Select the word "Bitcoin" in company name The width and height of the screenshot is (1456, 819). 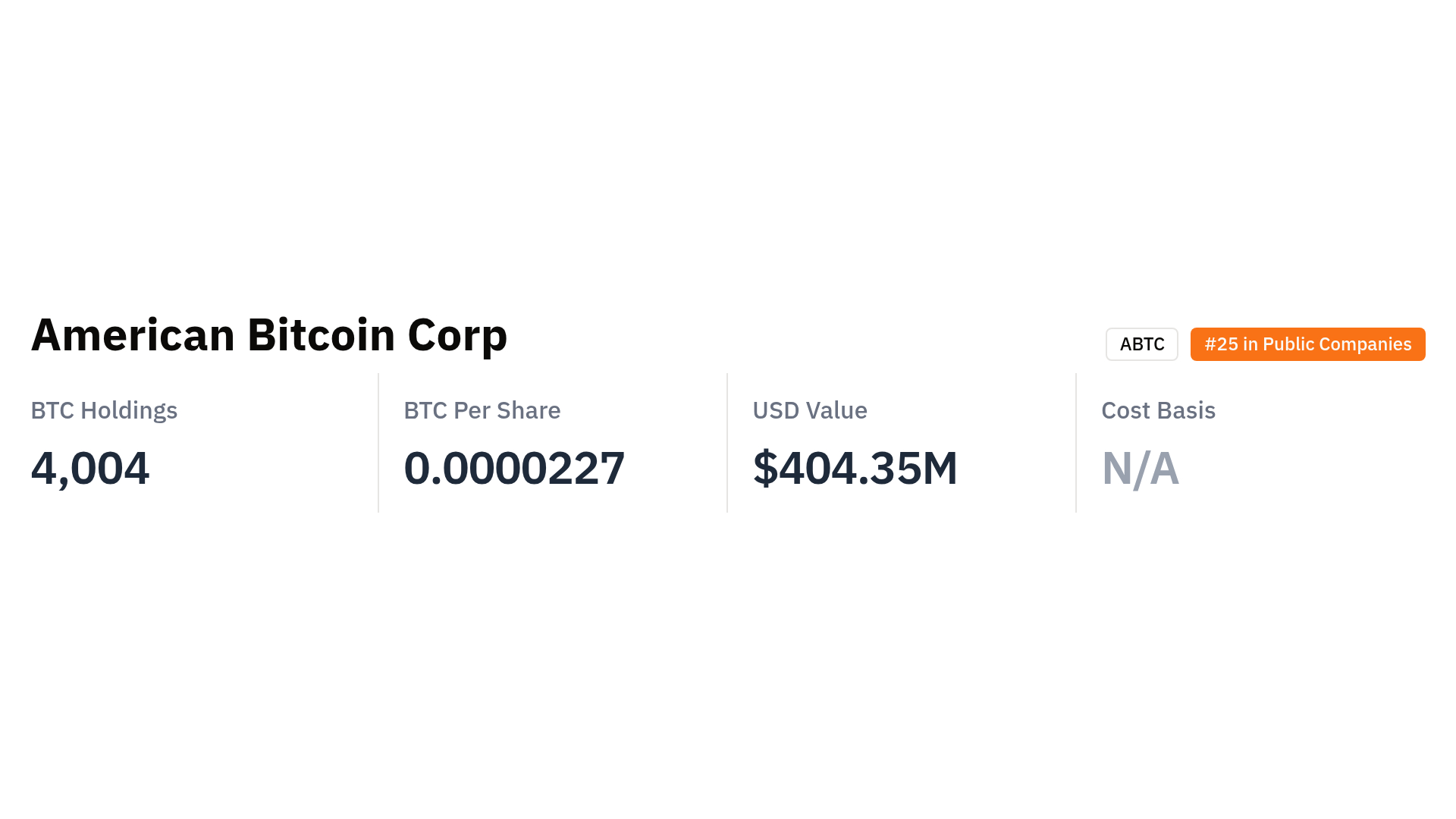coord(321,335)
